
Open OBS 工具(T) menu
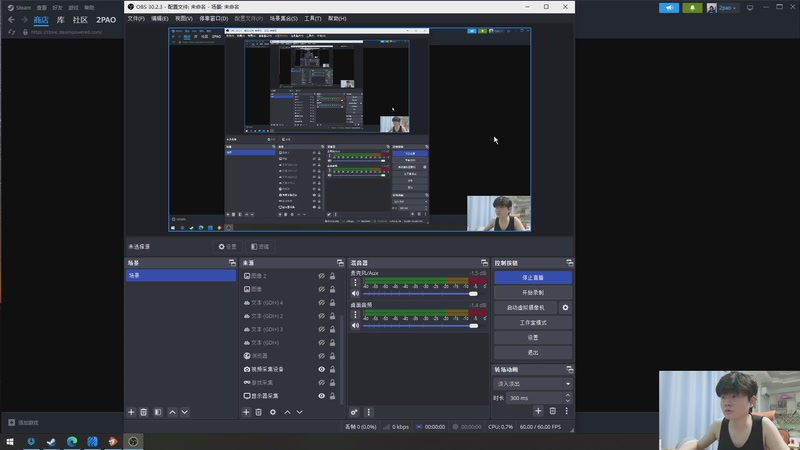pyautogui.click(x=313, y=18)
